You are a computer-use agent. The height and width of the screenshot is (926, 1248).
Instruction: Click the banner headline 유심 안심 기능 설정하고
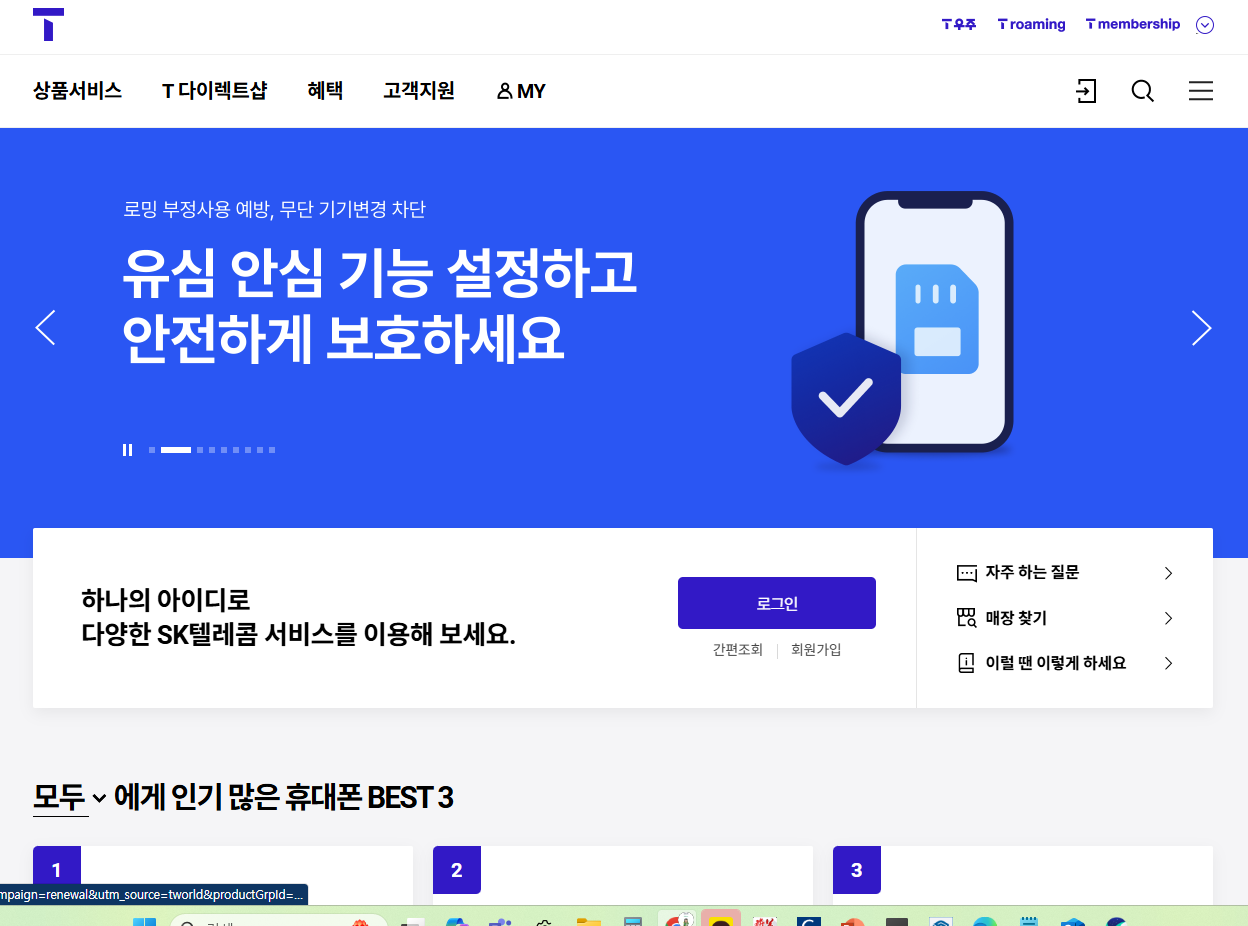[380, 273]
